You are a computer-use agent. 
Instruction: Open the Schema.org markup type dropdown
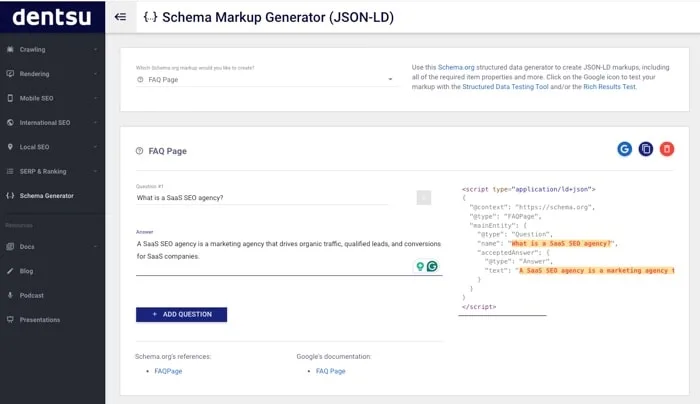tap(265, 79)
